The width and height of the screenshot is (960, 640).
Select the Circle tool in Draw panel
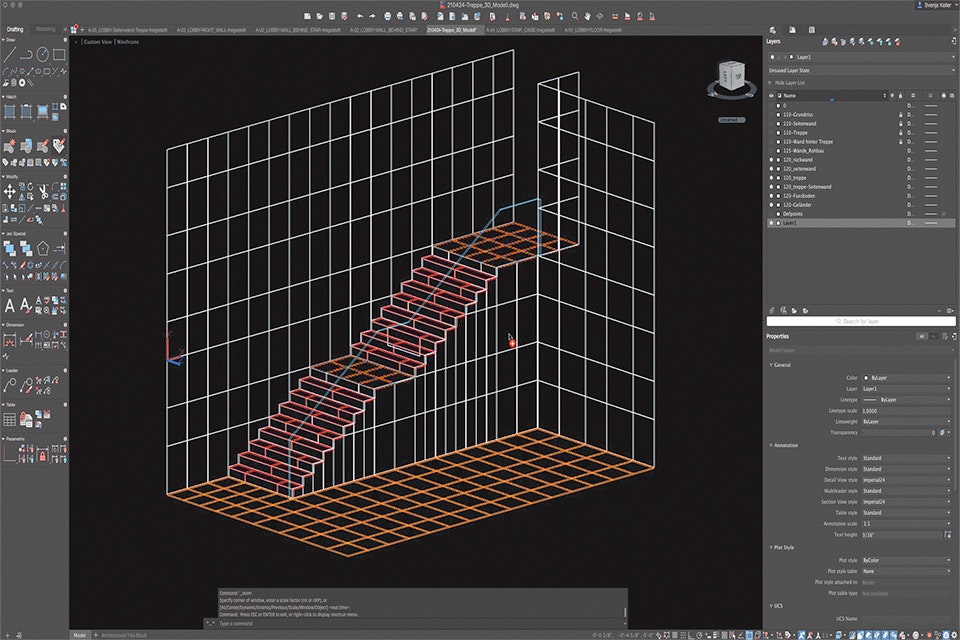coord(42,55)
